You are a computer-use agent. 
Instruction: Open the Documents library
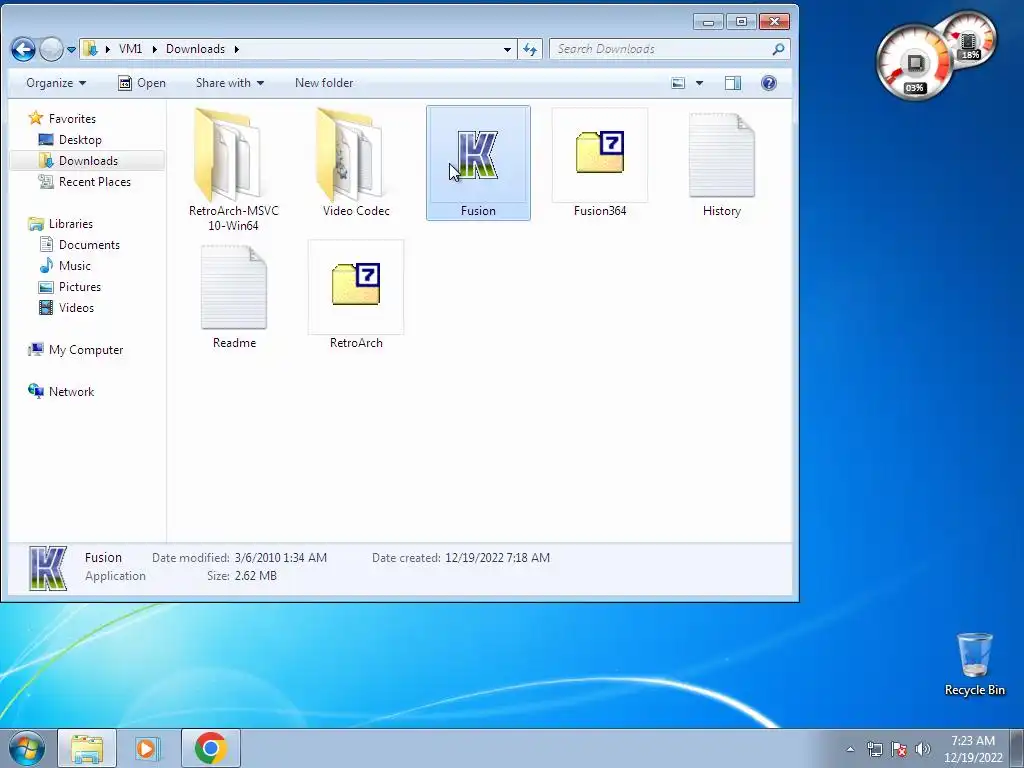89,245
